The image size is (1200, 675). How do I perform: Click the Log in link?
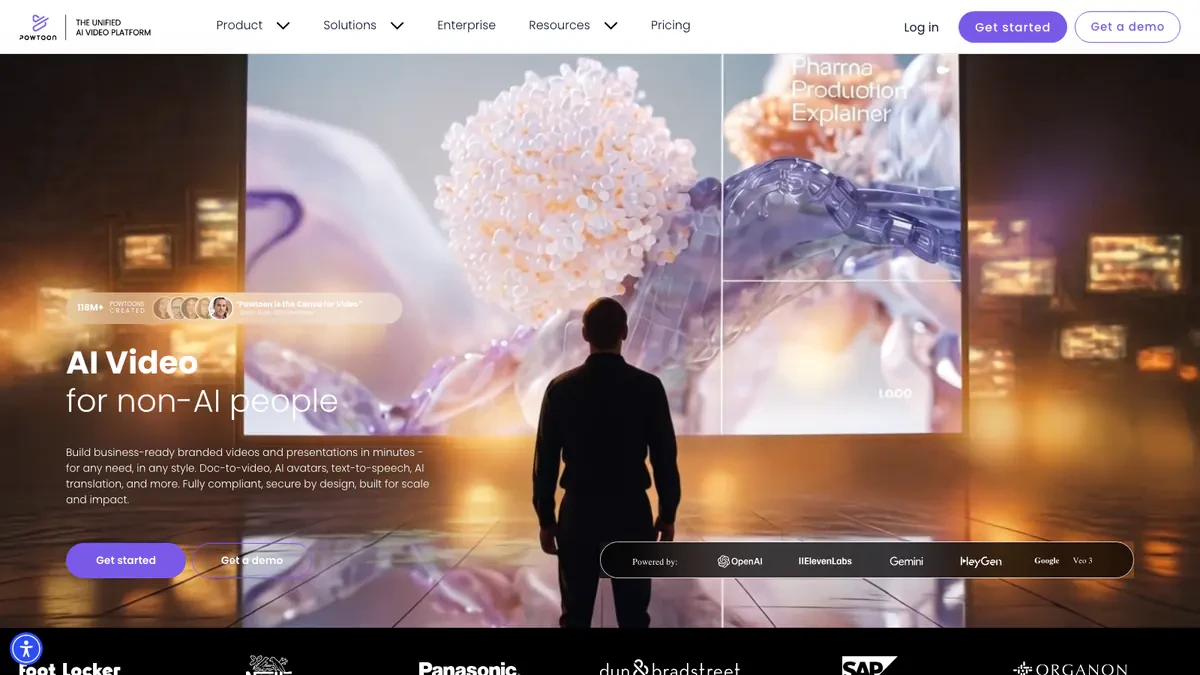(x=921, y=27)
